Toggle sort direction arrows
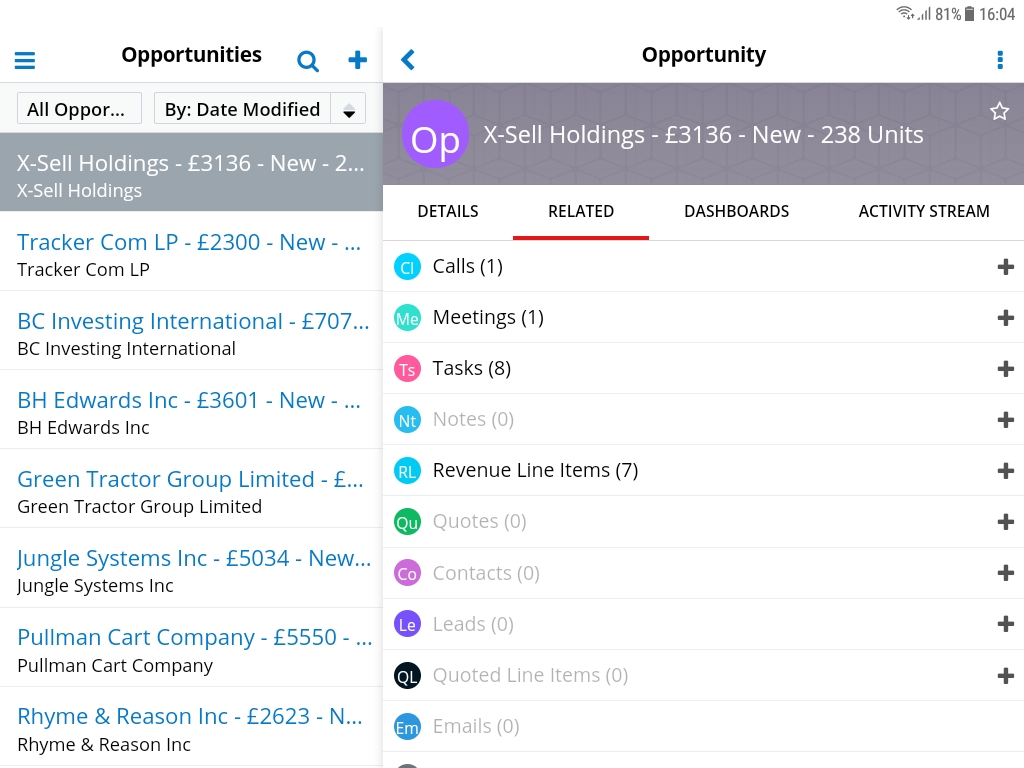Screen dimensions: 1024x768 coord(349,110)
